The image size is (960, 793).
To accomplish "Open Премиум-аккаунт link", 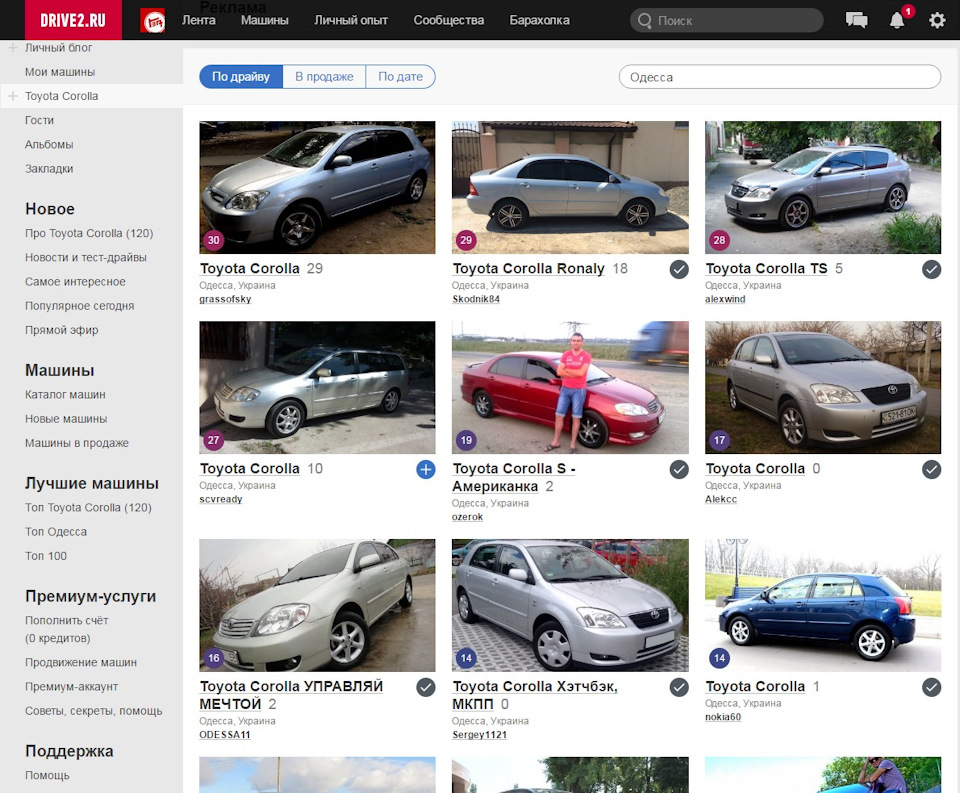I will (x=71, y=686).
